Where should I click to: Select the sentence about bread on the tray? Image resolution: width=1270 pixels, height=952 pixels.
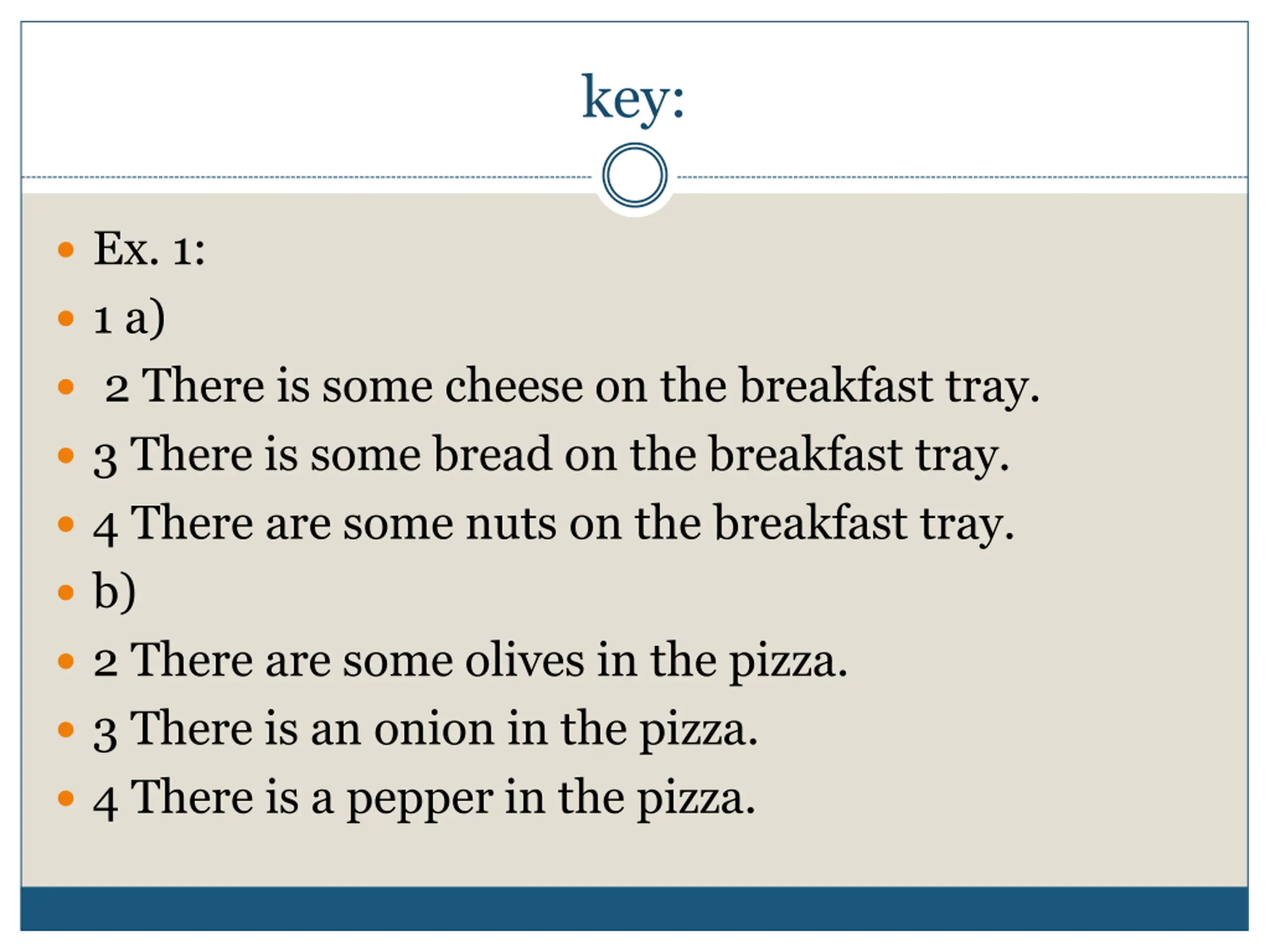[551, 455]
